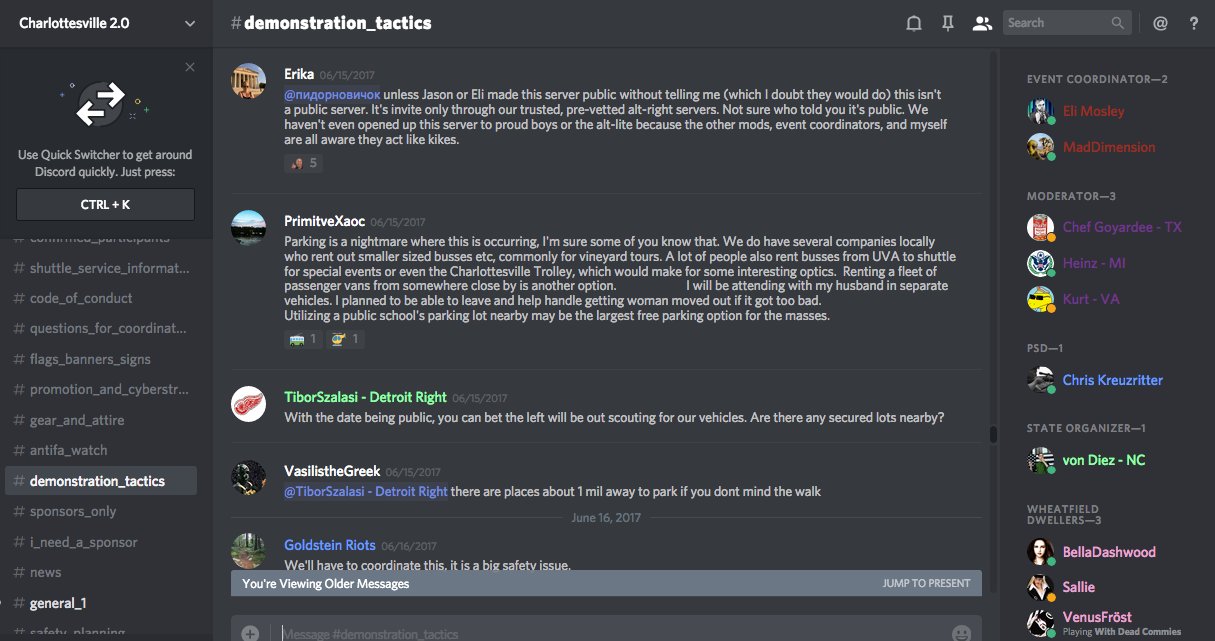Click in the Search field
This screenshot has height=641, width=1215.
(x=1056, y=23)
